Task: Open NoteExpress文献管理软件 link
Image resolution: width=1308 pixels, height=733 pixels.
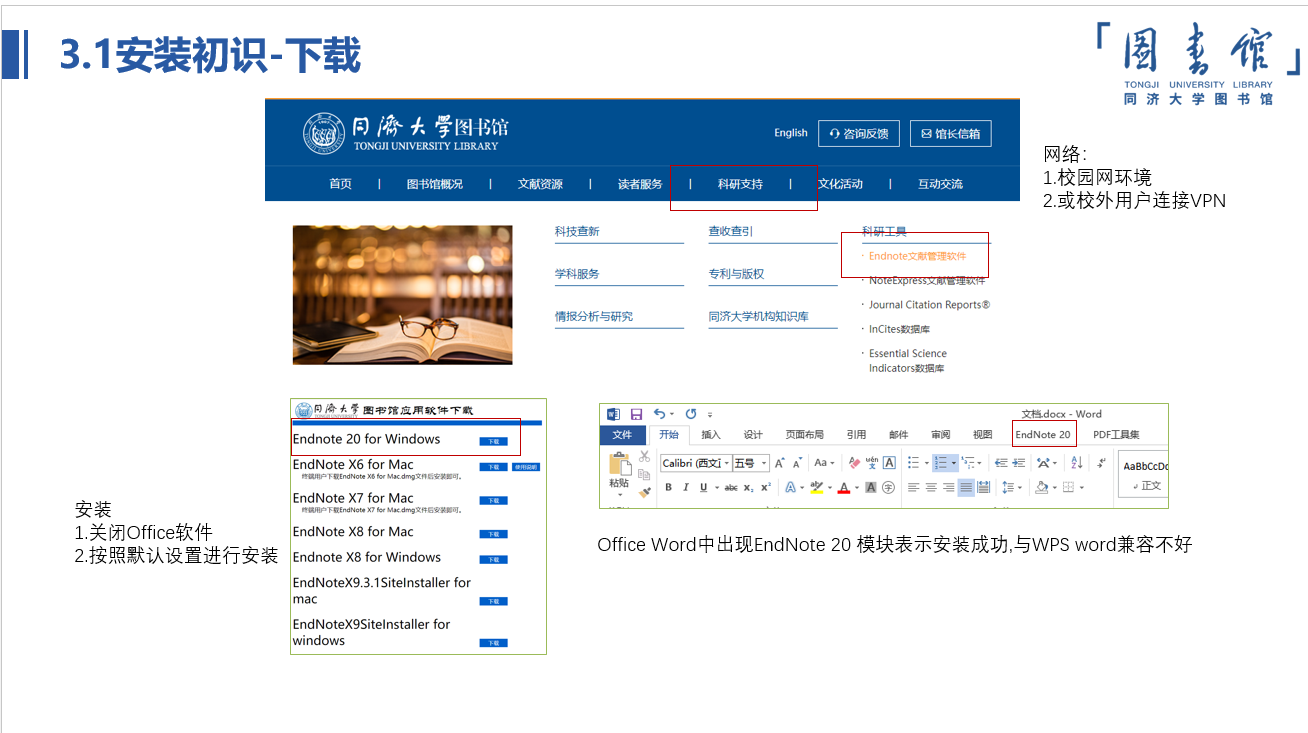Action: tap(927, 281)
